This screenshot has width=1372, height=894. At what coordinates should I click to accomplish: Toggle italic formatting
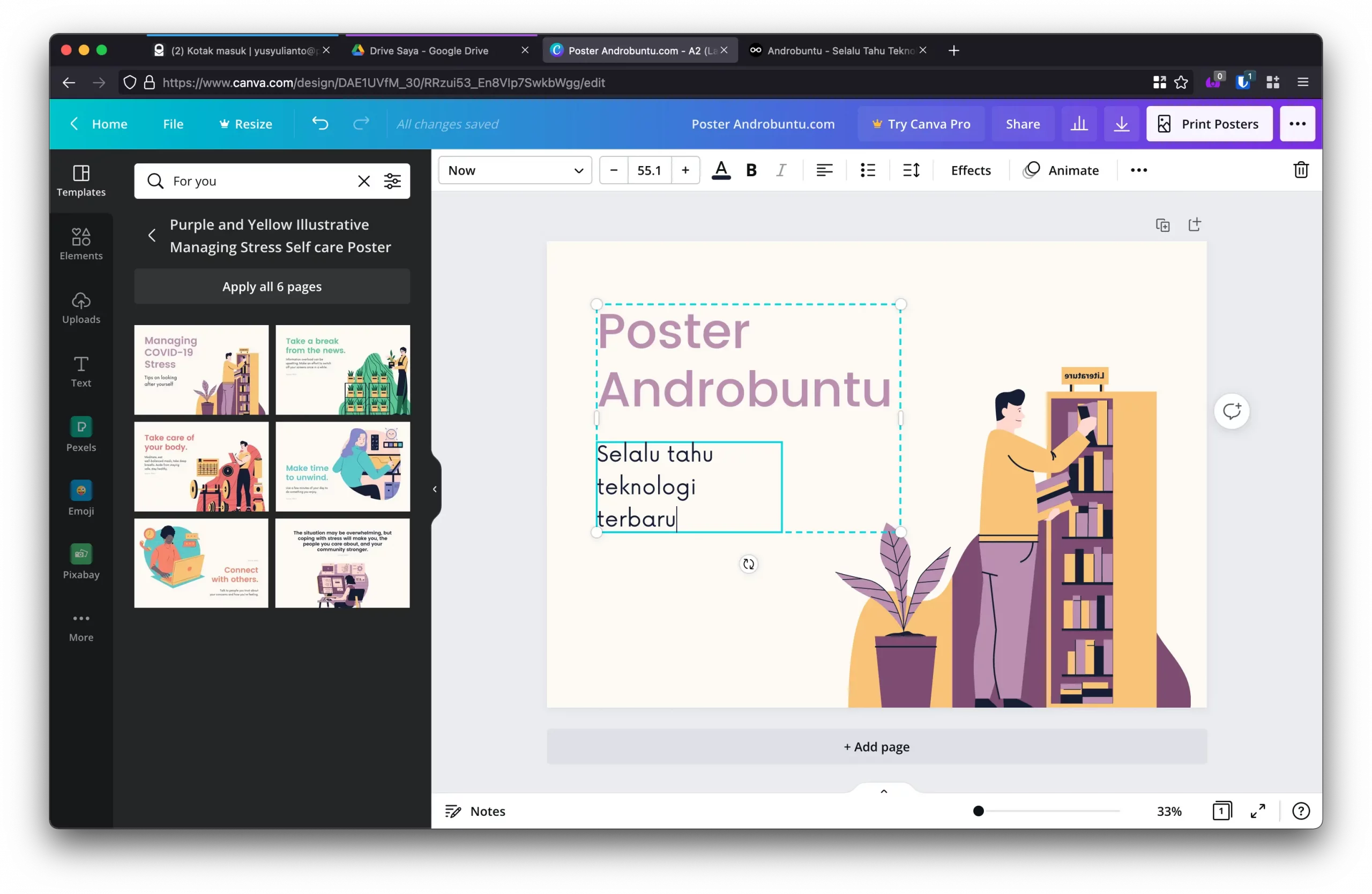tap(781, 170)
